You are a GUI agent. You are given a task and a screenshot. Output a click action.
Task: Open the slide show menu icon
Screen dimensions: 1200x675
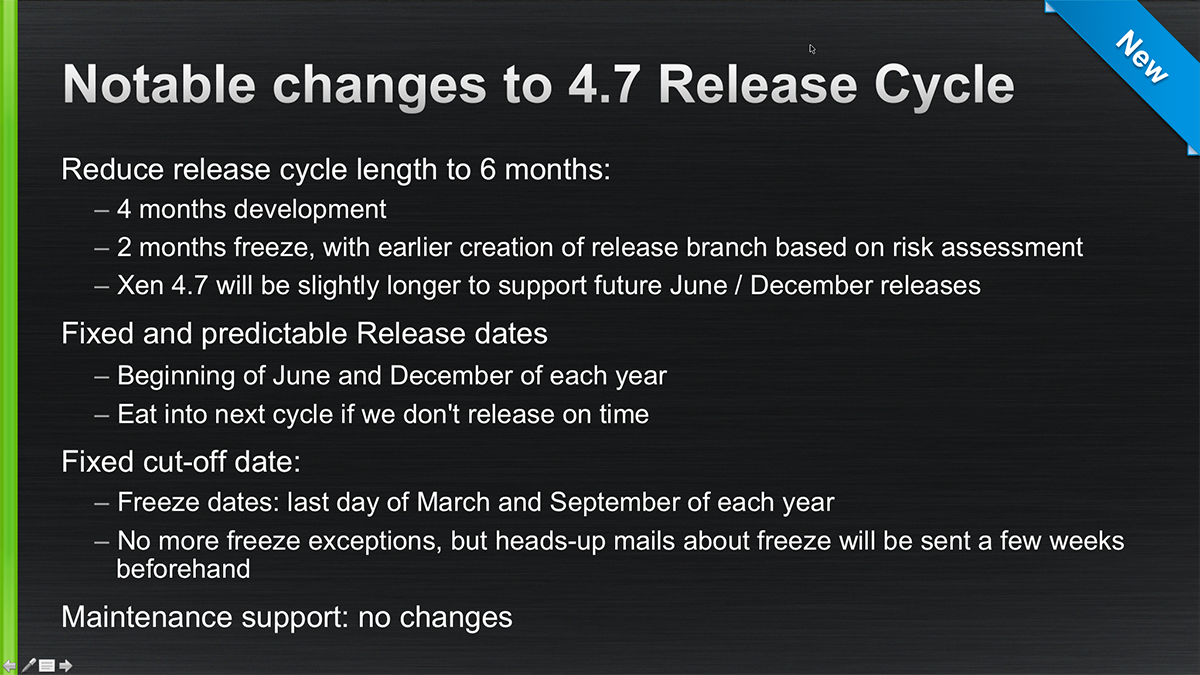47,665
